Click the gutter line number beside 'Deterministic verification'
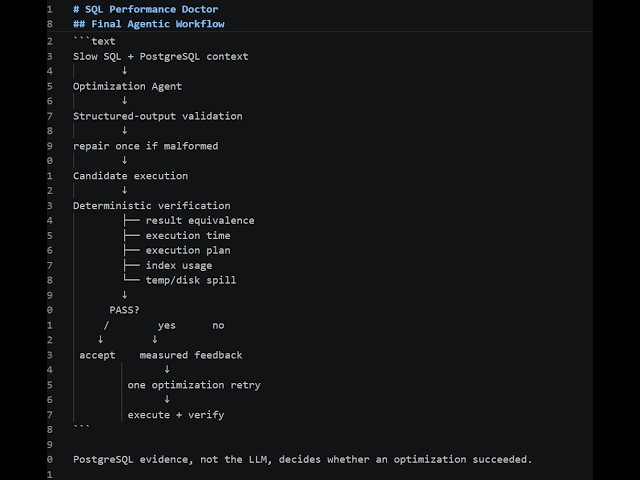640x480 pixels. (49, 205)
